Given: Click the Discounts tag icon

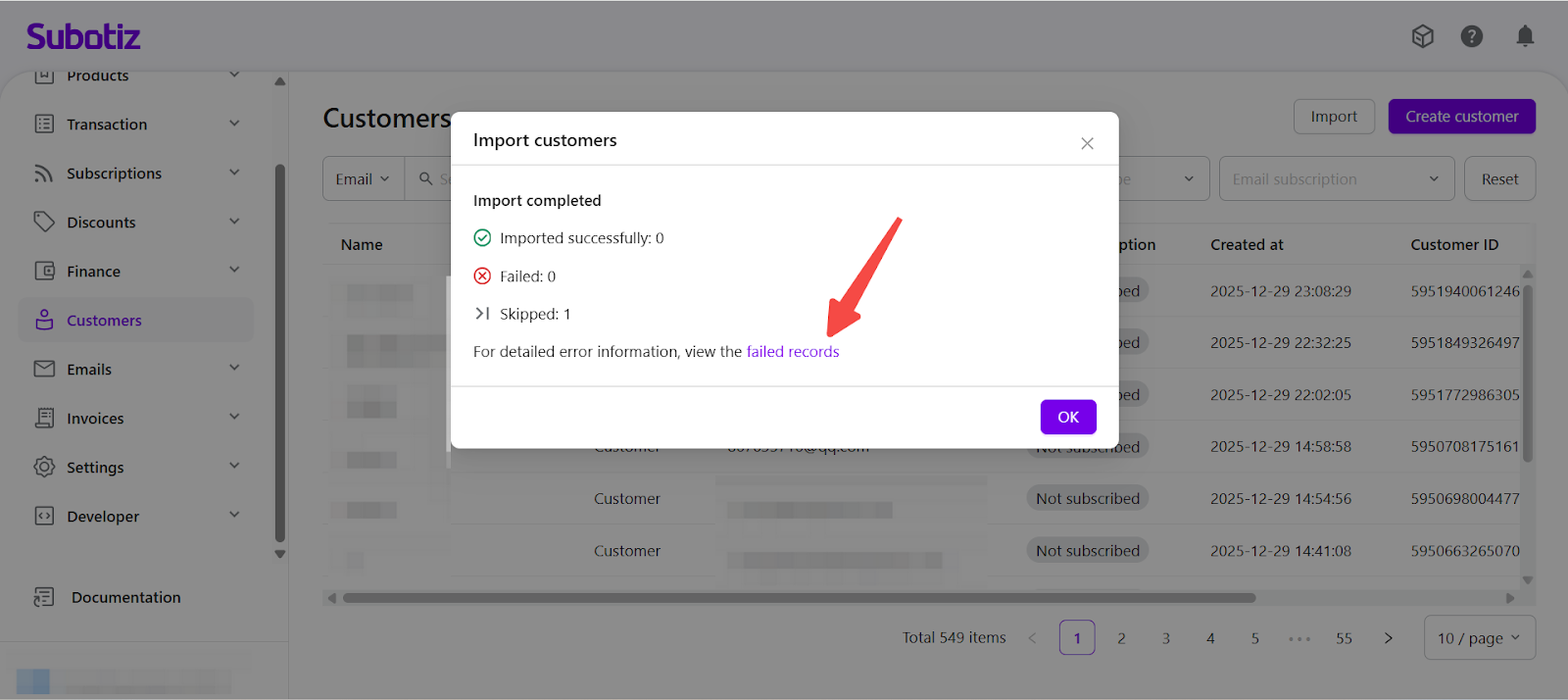Looking at the screenshot, I should pos(44,223).
